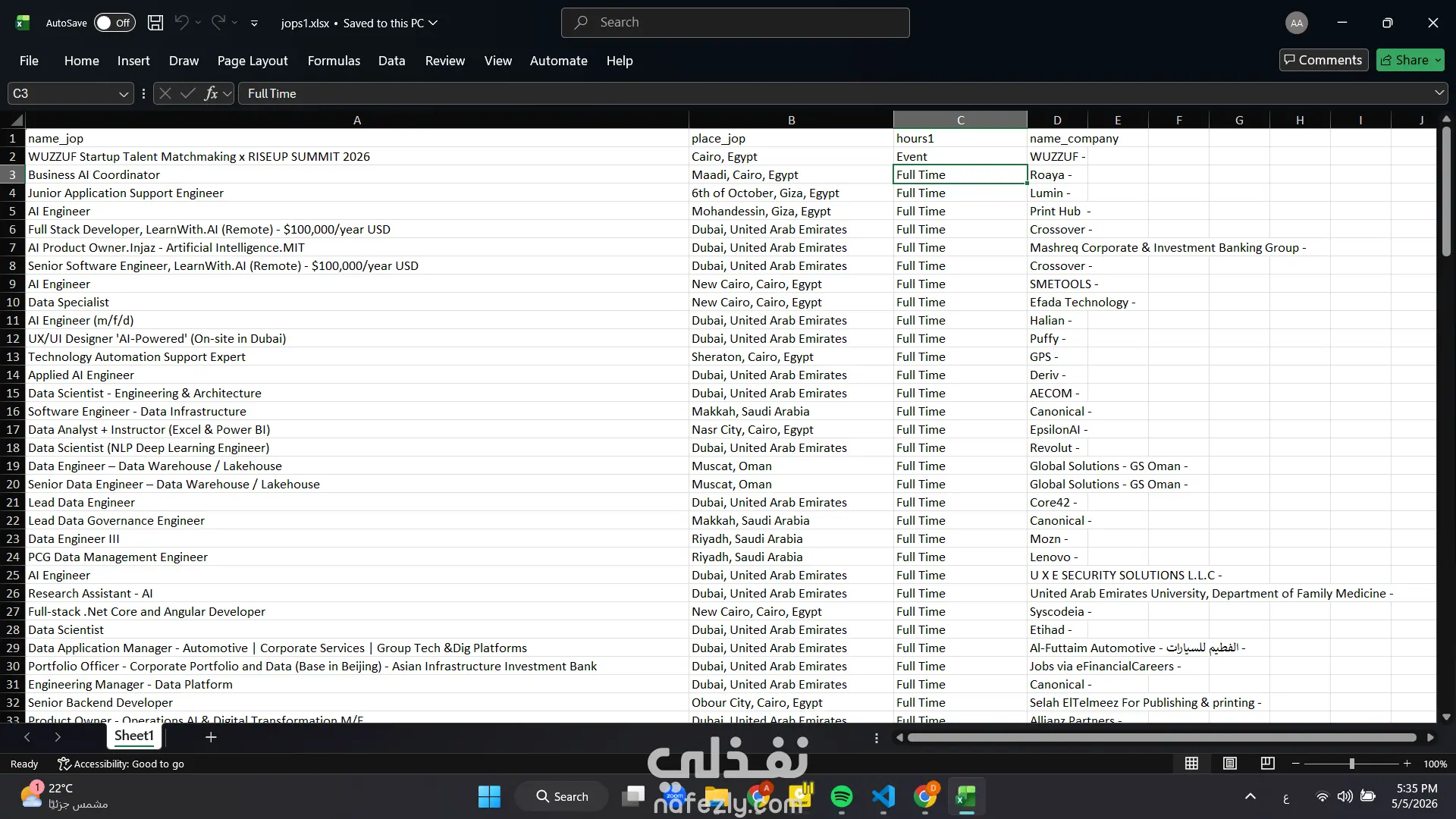Click the horizontal scroll right arrow
This screenshot has height=819, width=1456.
click(1430, 737)
